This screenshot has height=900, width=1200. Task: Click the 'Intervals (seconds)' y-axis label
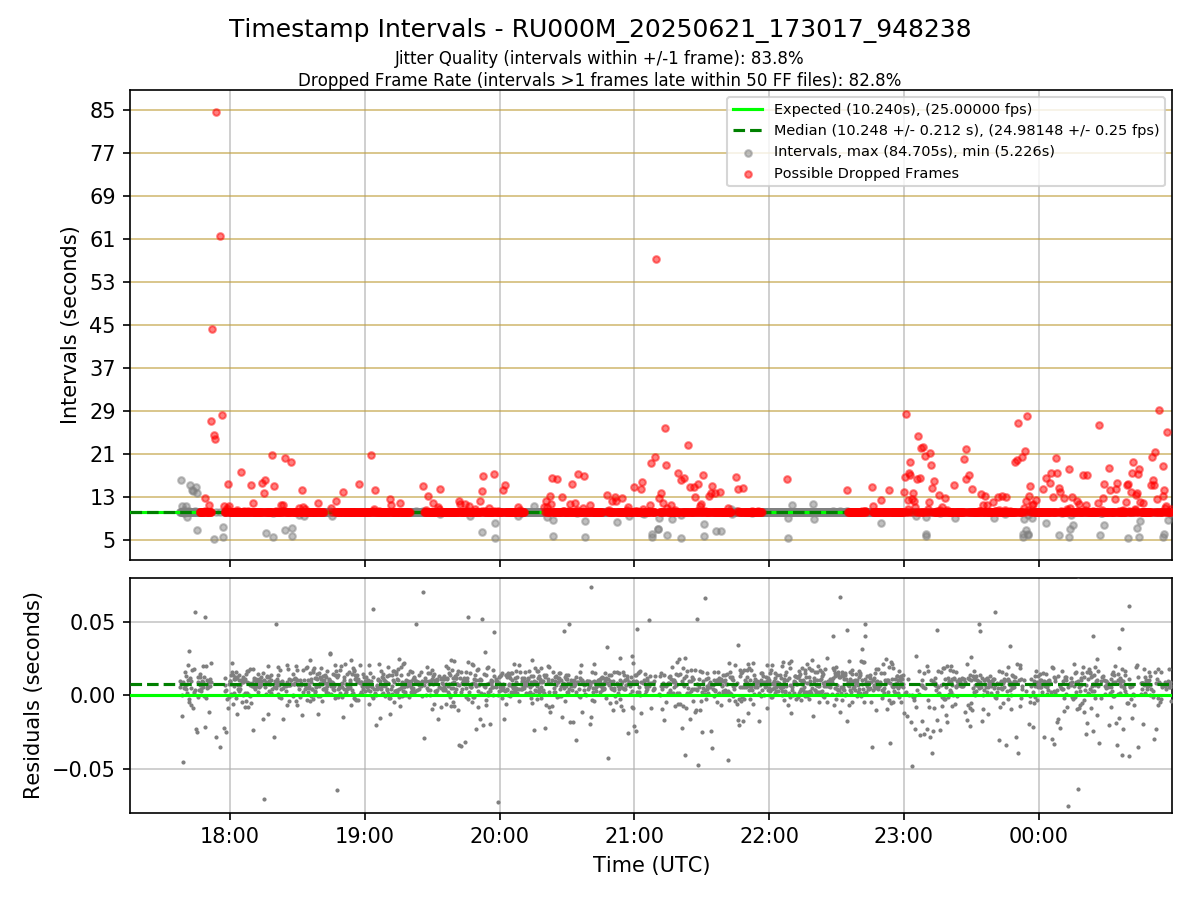pos(70,325)
